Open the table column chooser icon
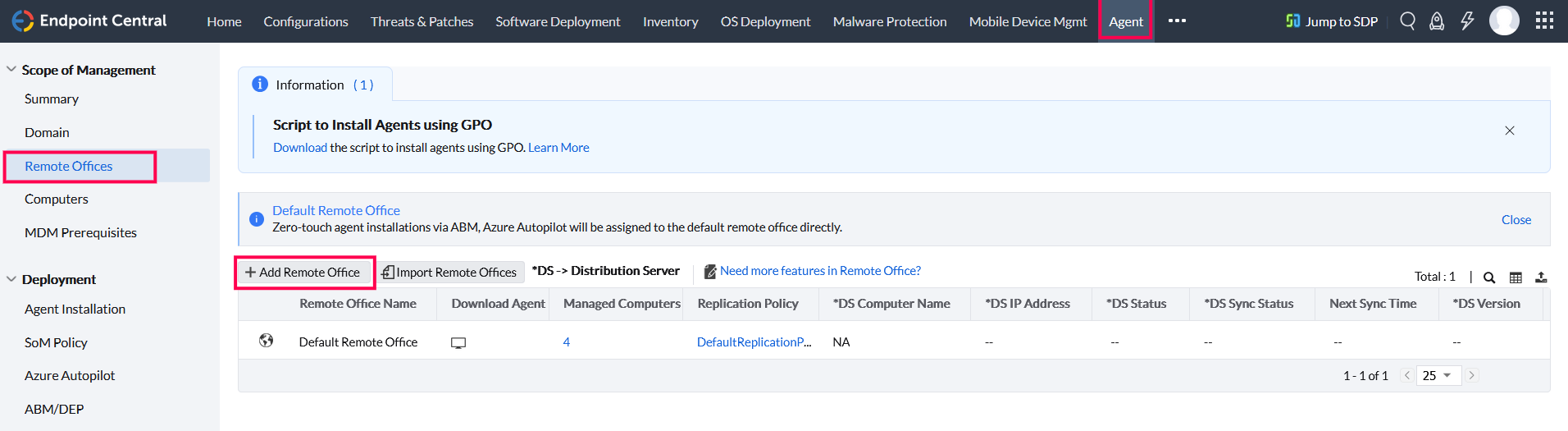The height and width of the screenshot is (431, 1568). pyautogui.click(x=1516, y=277)
